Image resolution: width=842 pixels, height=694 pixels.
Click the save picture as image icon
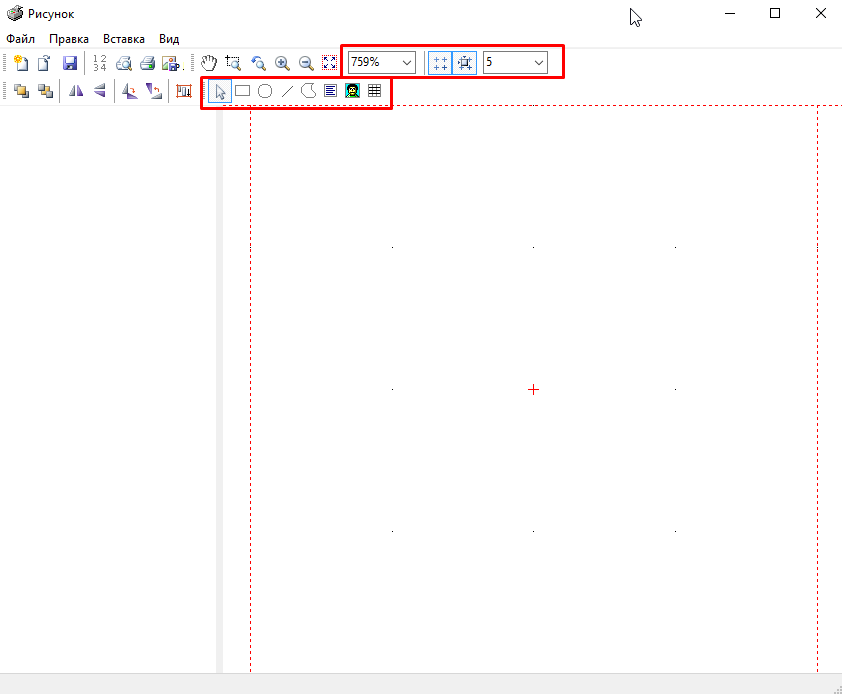(172, 63)
